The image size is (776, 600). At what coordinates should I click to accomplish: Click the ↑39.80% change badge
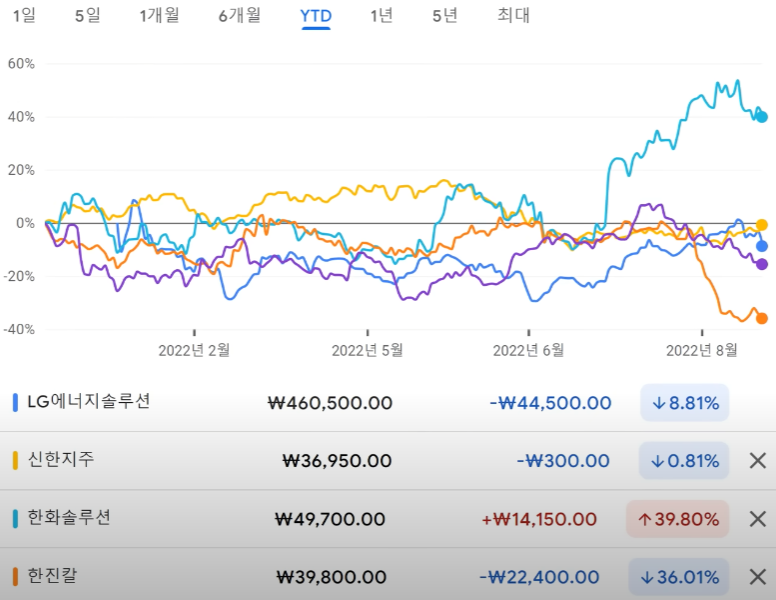point(678,519)
